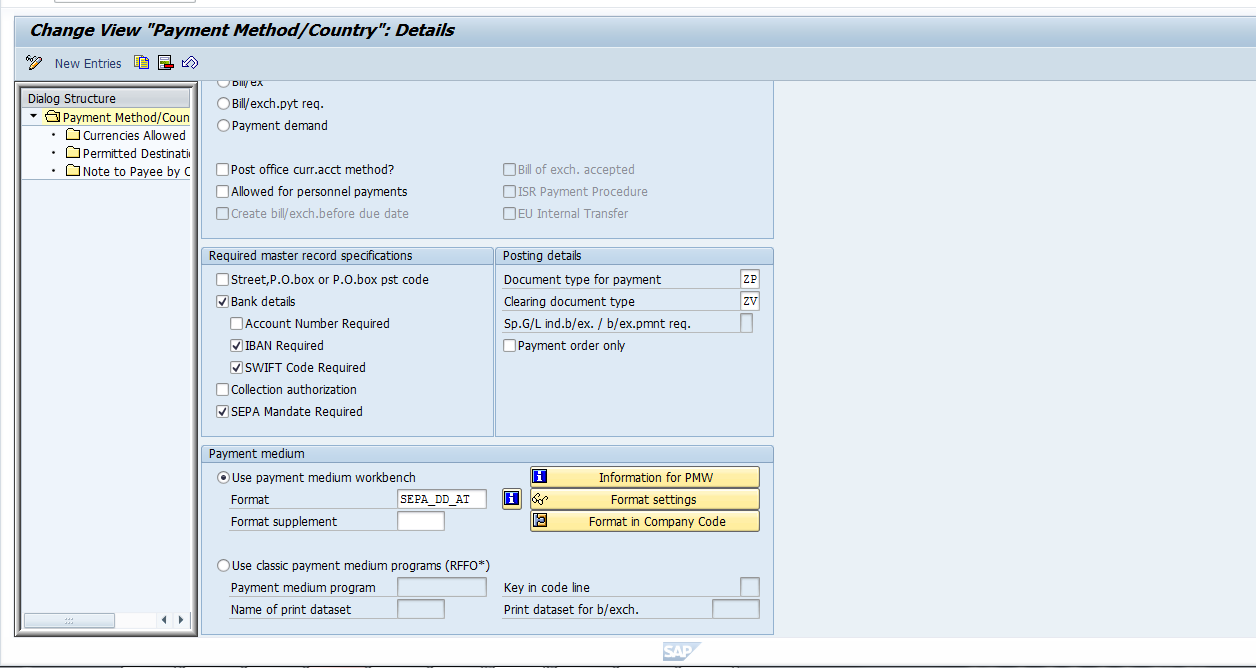Click the scroll right arrow in Dialog Structure
Screen dimensions: 1256x668
[x=181, y=620]
